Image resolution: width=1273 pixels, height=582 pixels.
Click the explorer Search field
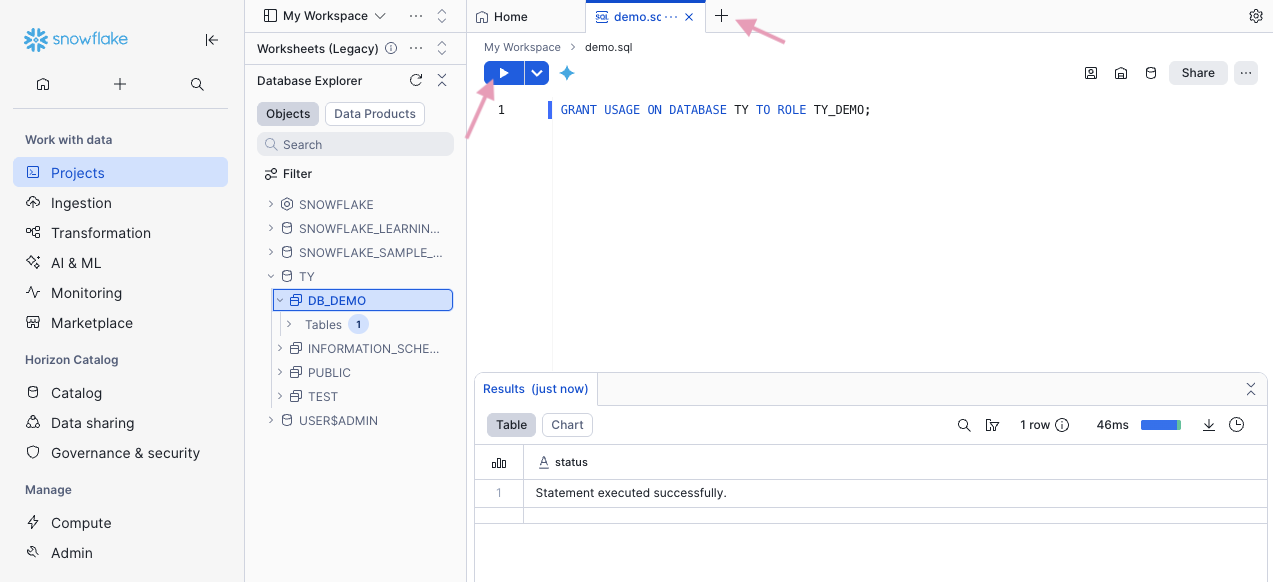355,145
